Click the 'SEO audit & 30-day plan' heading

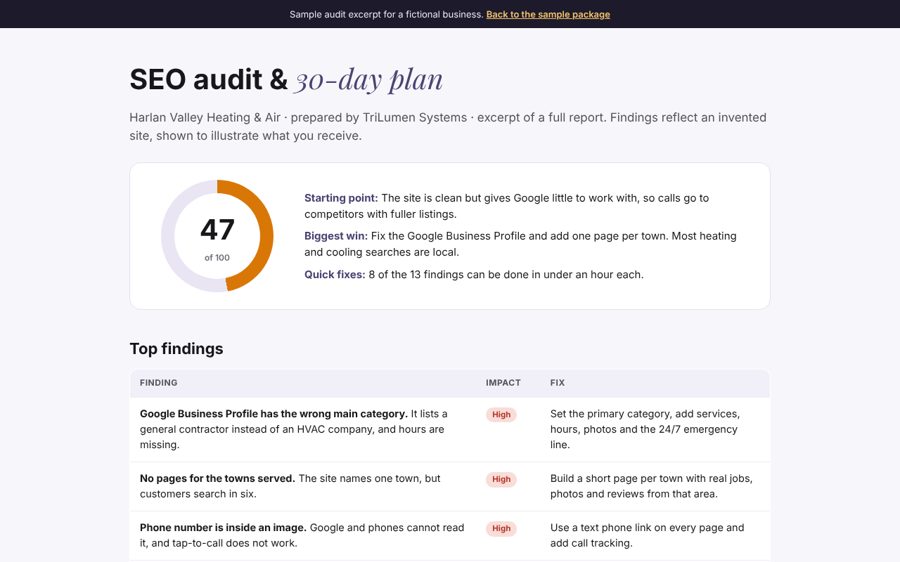click(286, 79)
